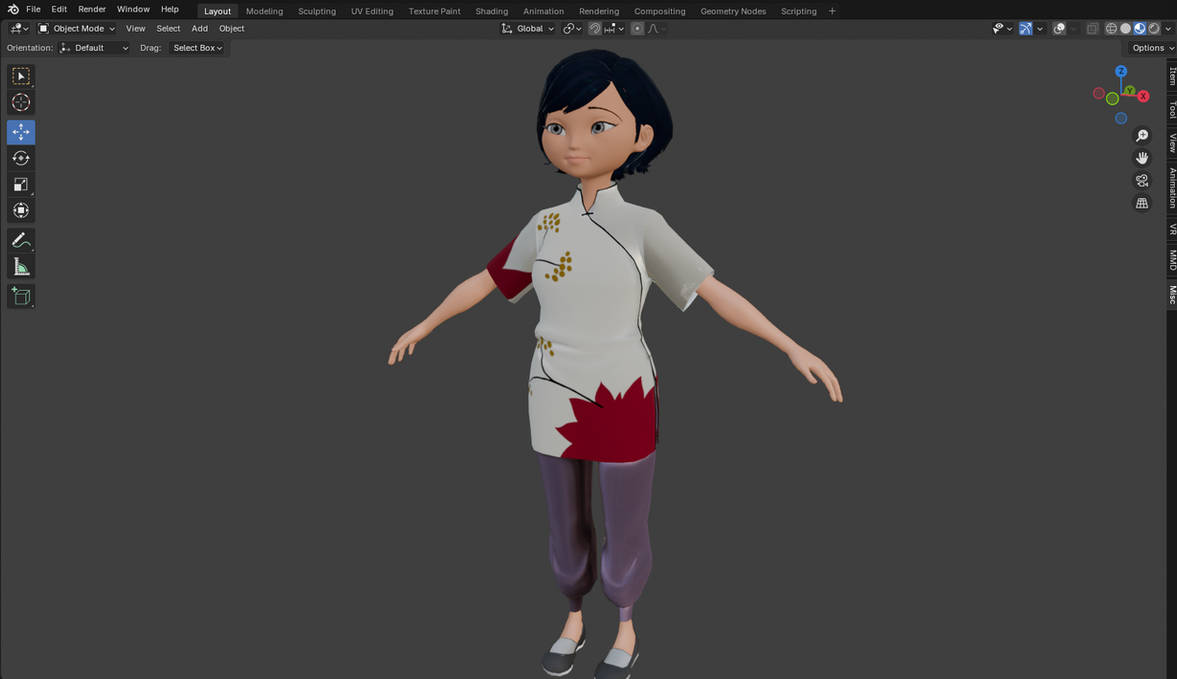Open the Render menu
The image size is (1177, 679).
91,8
